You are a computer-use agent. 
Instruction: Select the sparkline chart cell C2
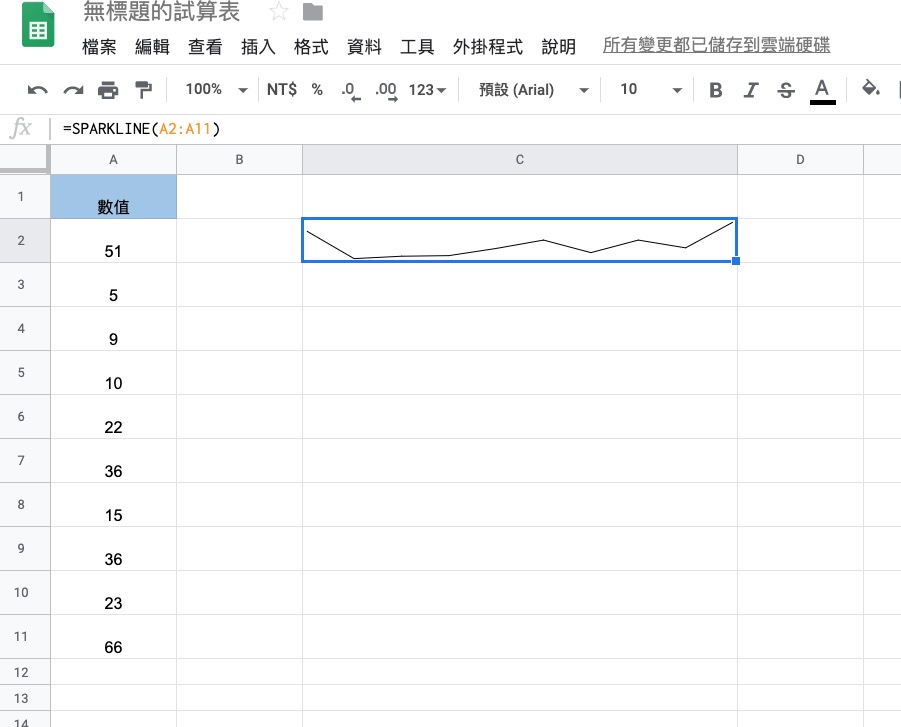tap(519, 240)
